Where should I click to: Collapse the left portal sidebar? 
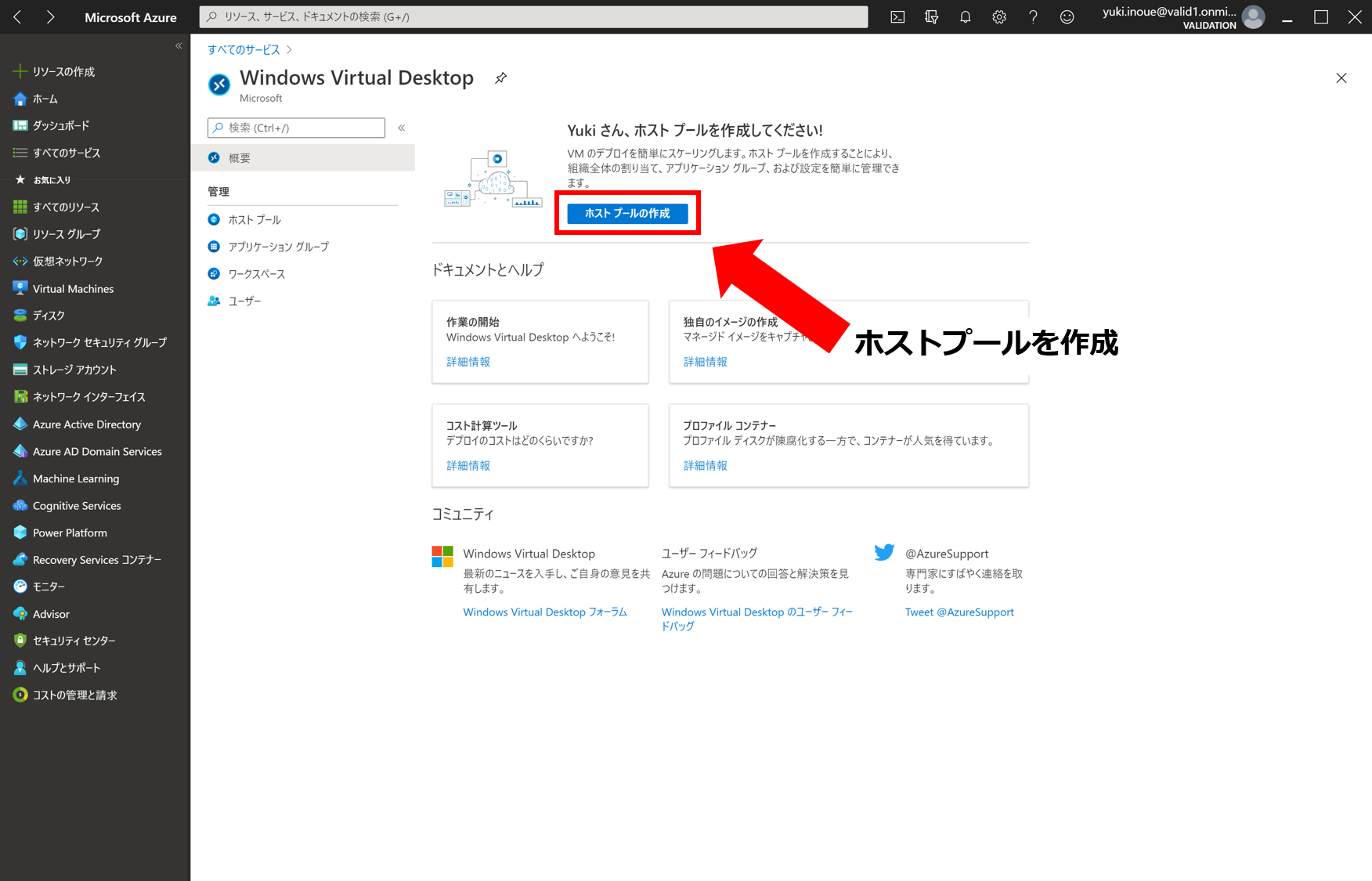[179, 46]
